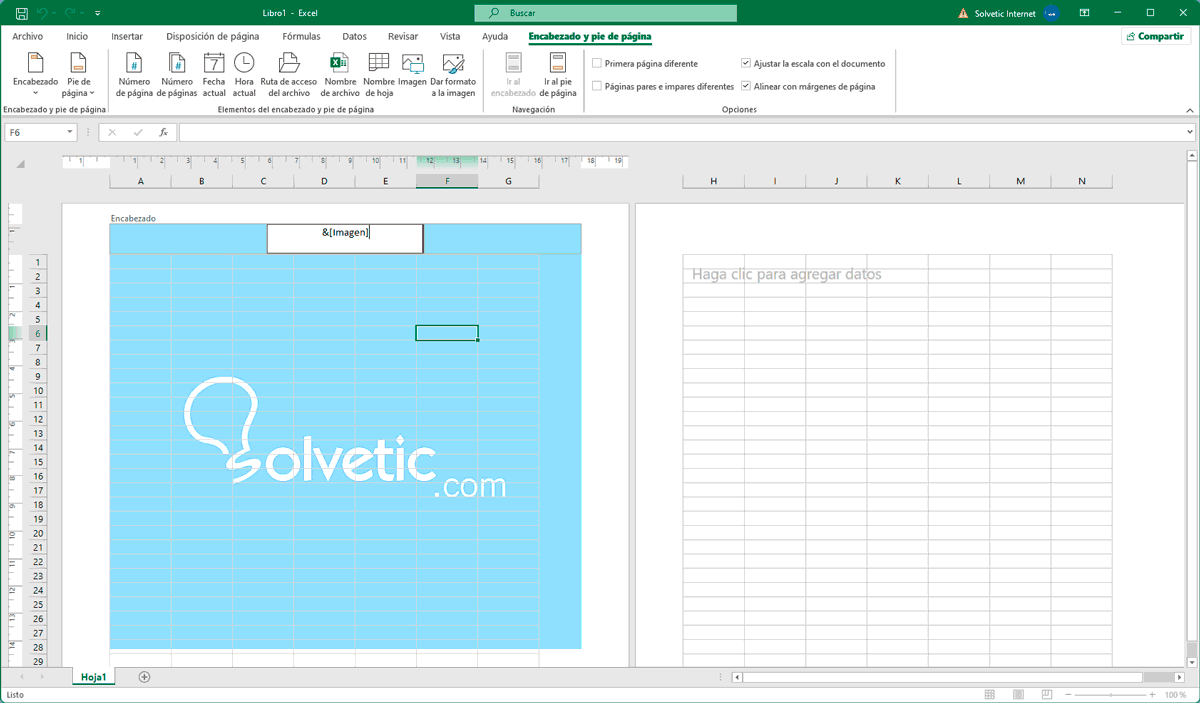Click the scroll sheets left arrow

pos(24,677)
